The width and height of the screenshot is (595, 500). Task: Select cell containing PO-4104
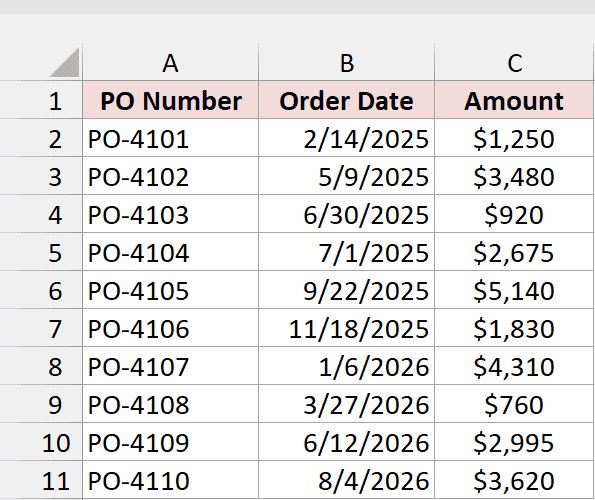coord(170,252)
